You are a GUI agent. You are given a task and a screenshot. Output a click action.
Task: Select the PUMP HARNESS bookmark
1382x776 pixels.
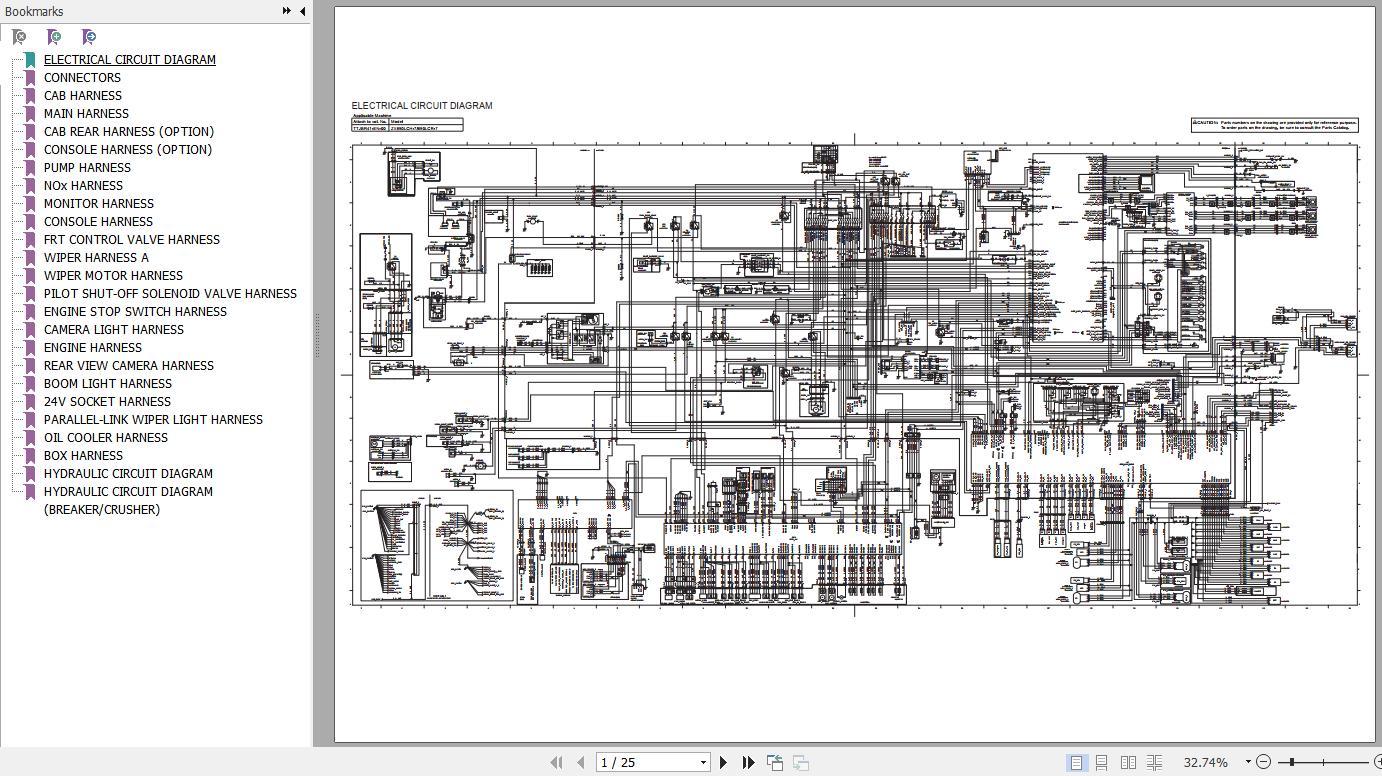pos(87,167)
